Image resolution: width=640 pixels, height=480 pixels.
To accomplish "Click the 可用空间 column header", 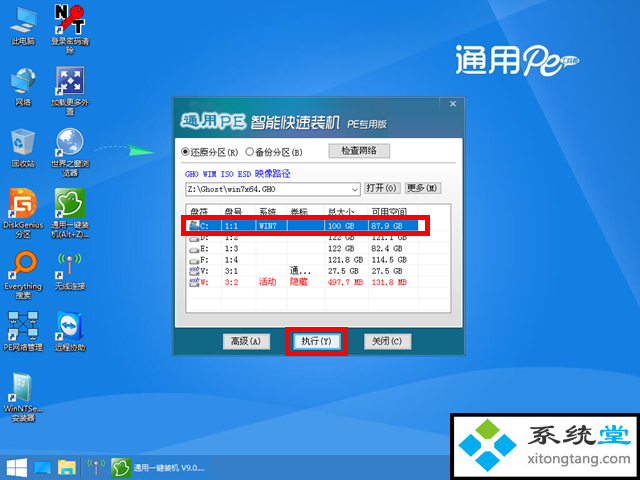I will tap(393, 212).
